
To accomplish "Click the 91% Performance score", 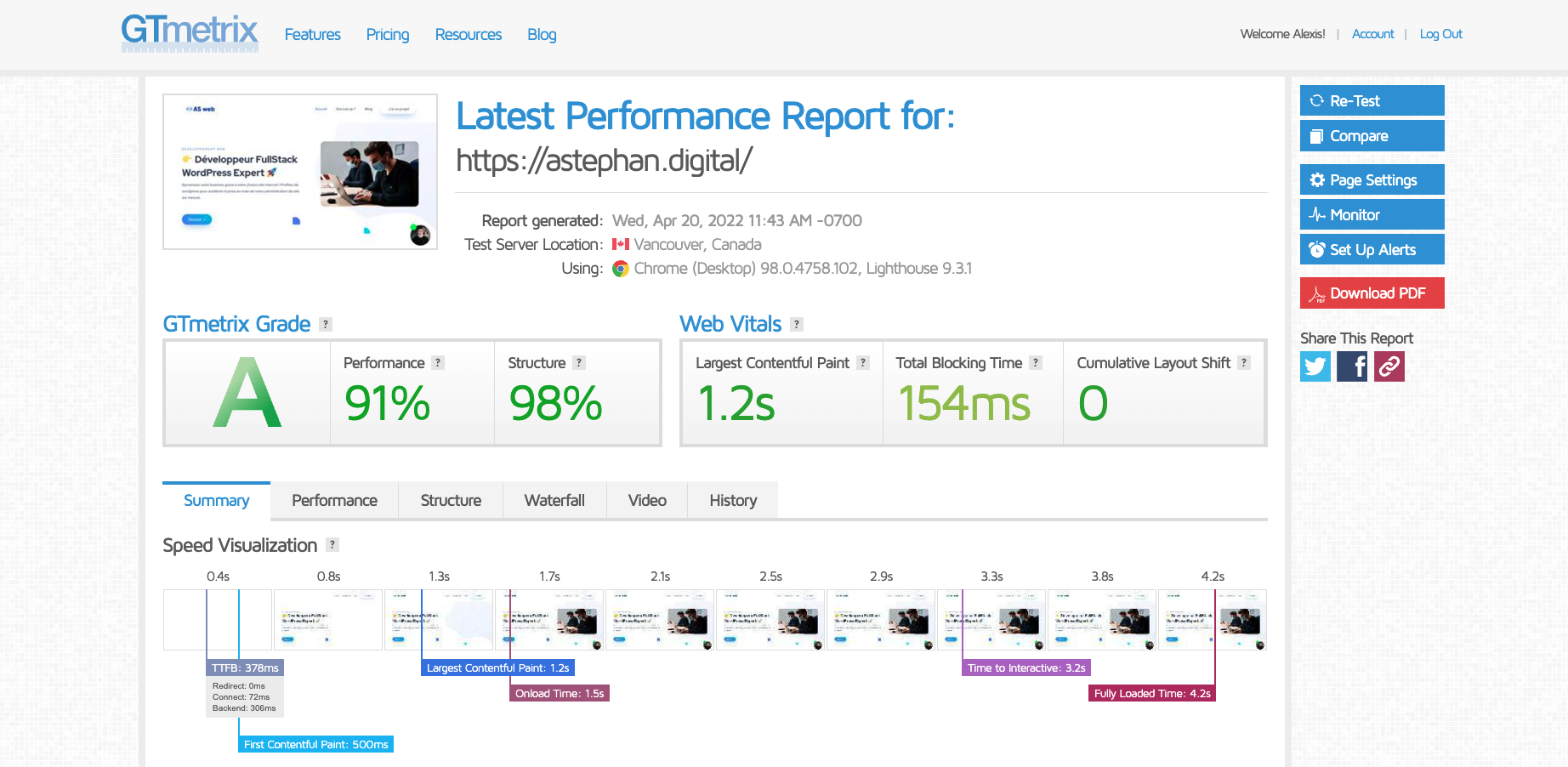I will [388, 403].
